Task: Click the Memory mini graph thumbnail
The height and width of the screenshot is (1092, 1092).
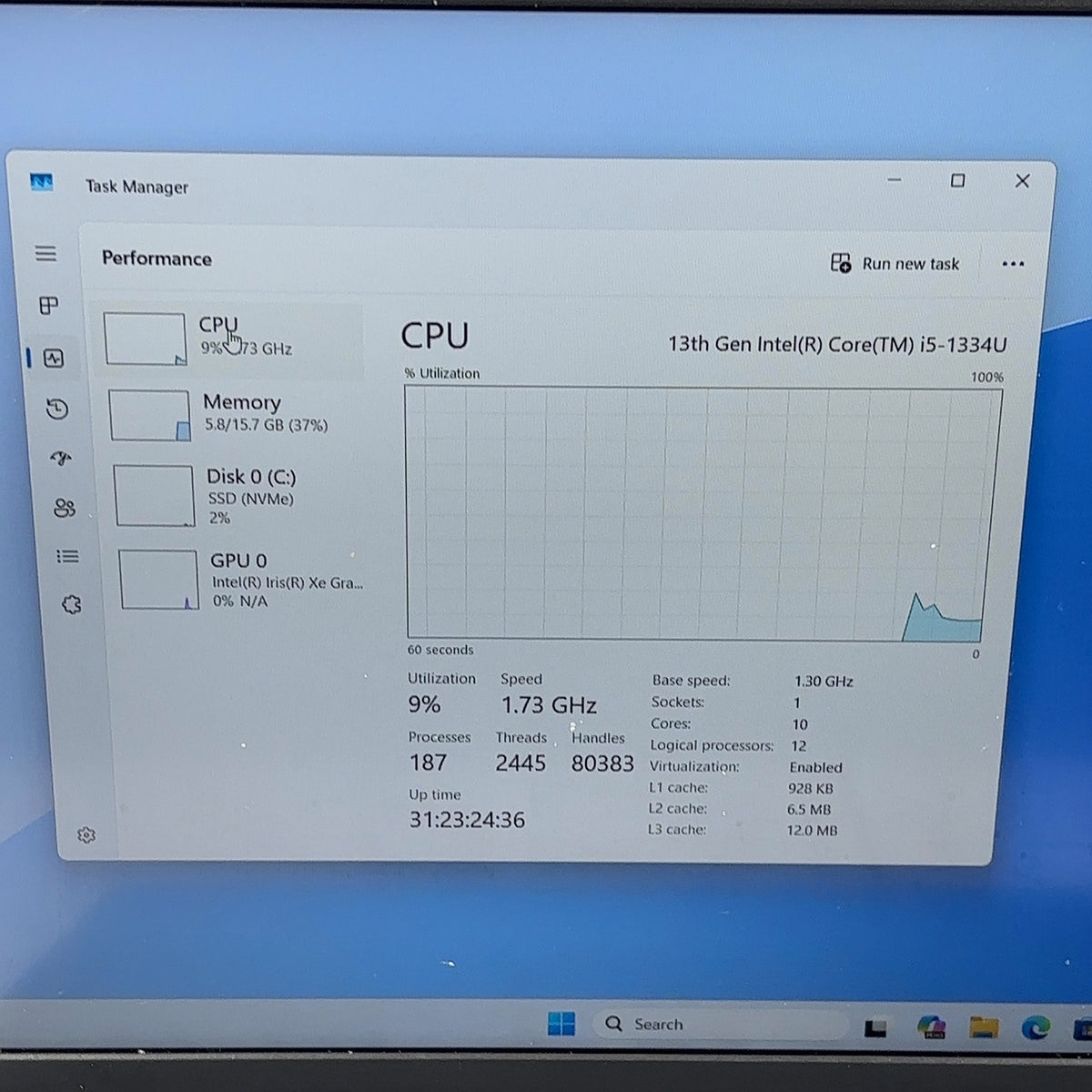Action: click(x=150, y=416)
